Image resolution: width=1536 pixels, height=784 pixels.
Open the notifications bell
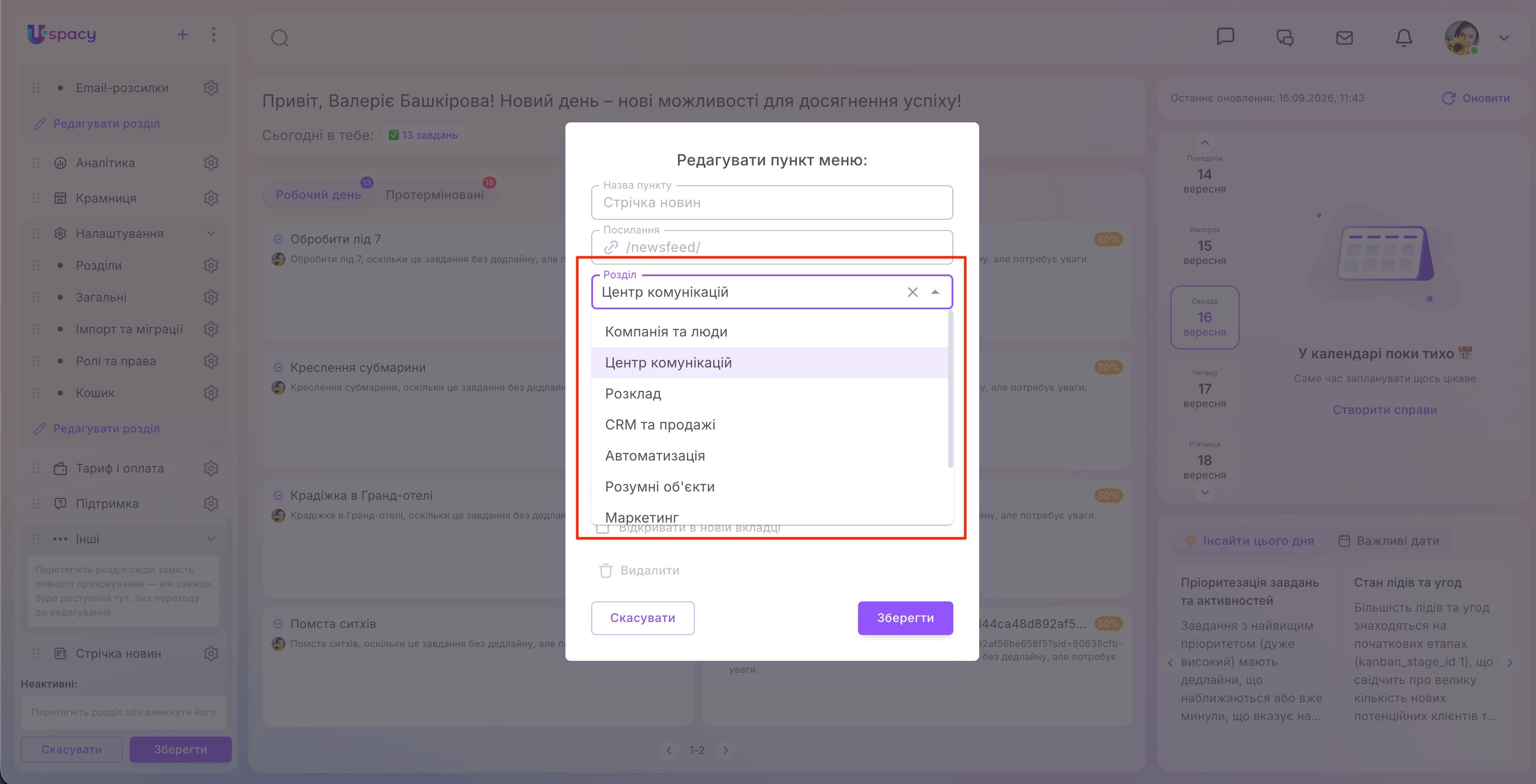(1404, 38)
